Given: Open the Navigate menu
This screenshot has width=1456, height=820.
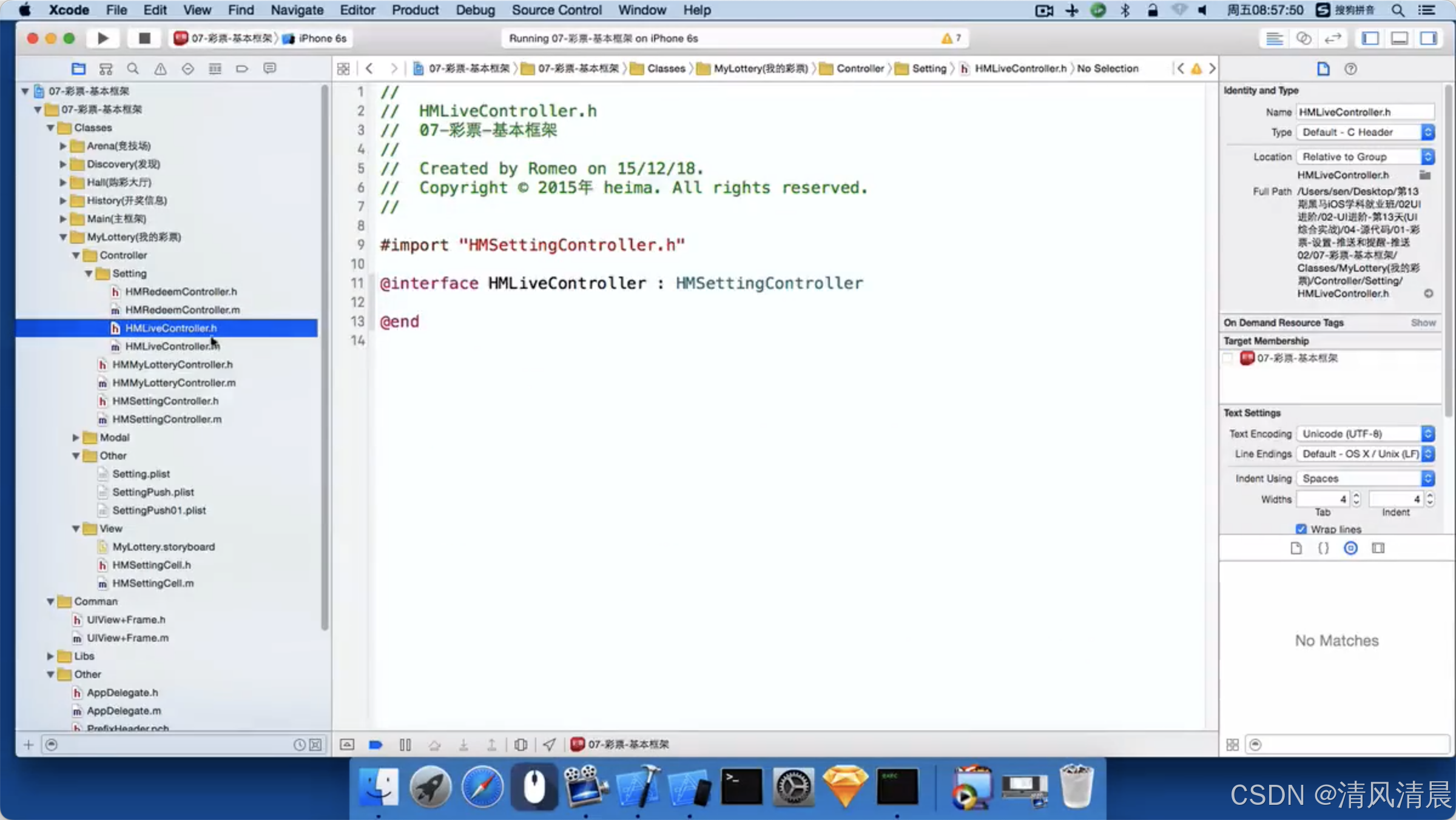Looking at the screenshot, I should [297, 10].
